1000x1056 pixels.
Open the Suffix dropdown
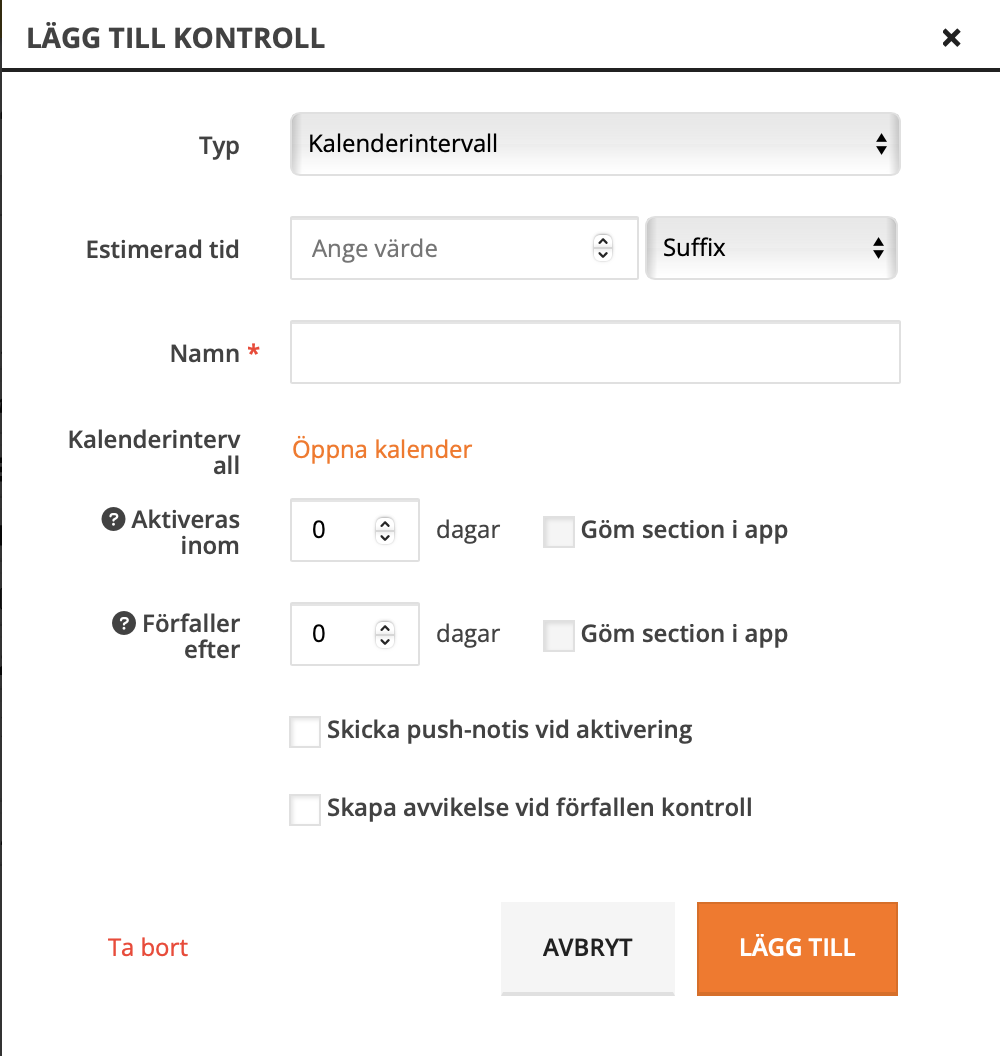tap(771, 248)
